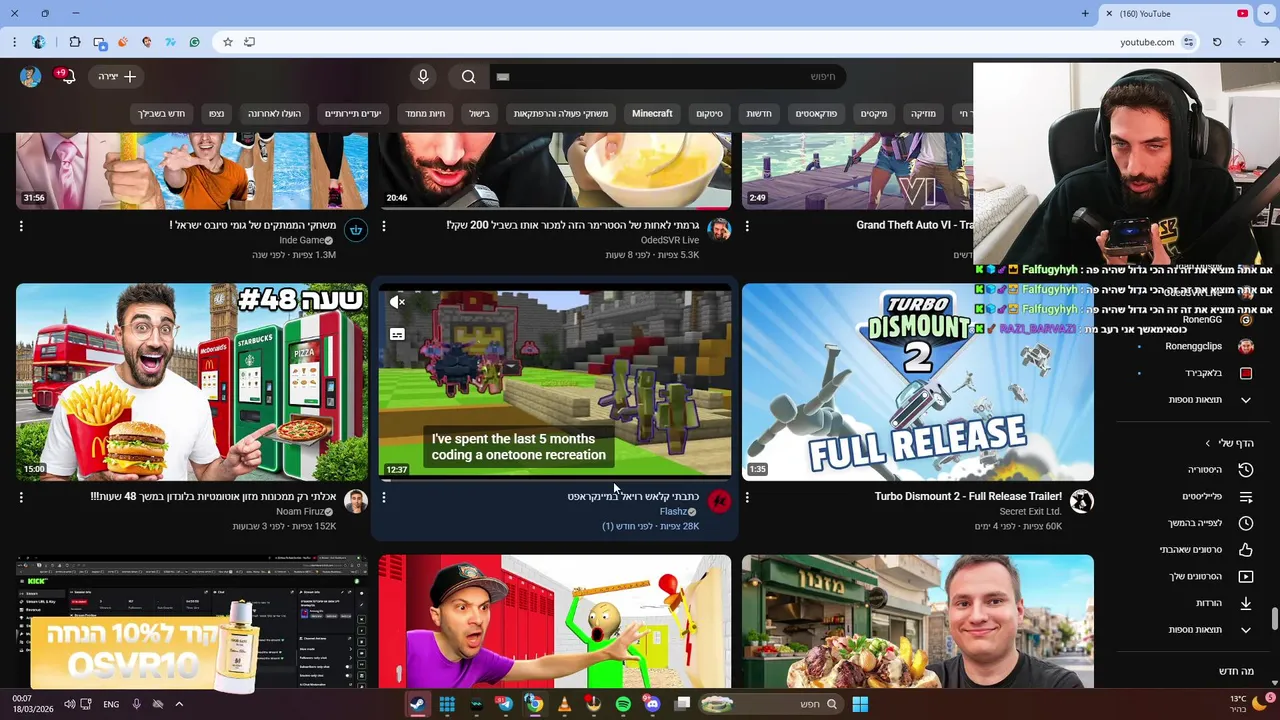Image resolution: width=1280 pixels, height=720 pixels.
Task: Bookmark this page with star icon
Action: pos(228,42)
